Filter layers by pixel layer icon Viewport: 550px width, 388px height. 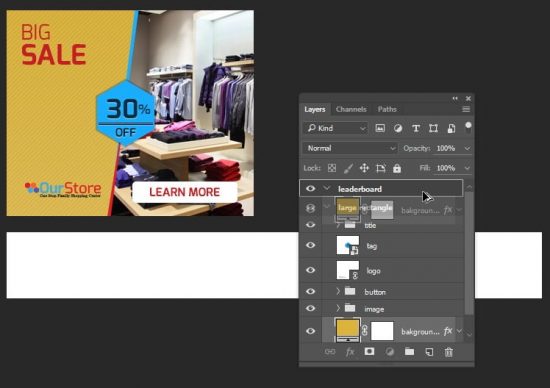coord(380,128)
